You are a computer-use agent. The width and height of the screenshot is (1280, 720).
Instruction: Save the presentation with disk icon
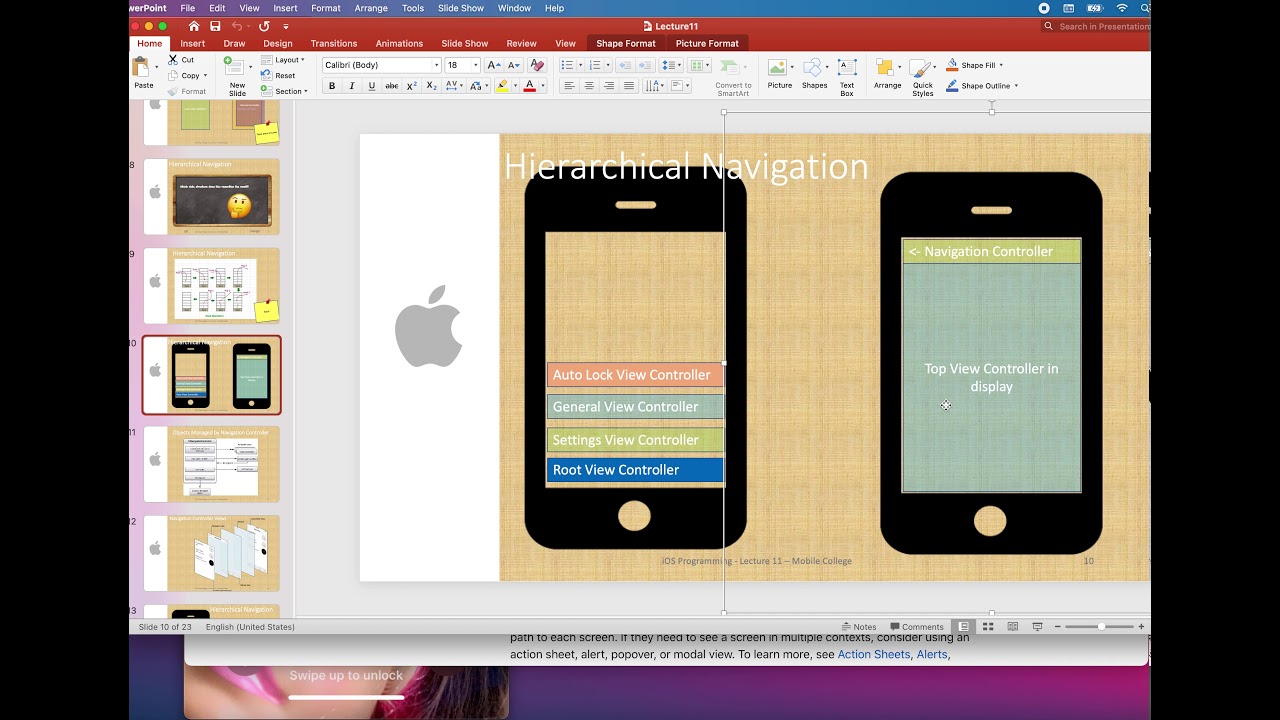[x=215, y=26]
